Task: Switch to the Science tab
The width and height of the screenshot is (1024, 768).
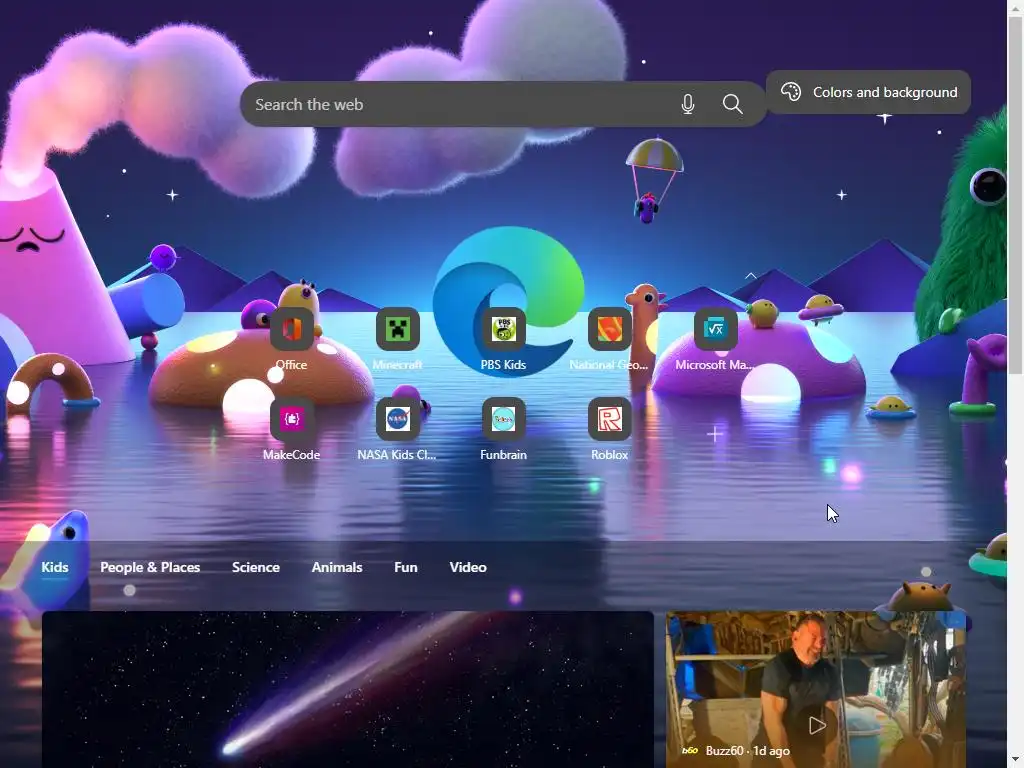Action: tap(256, 568)
